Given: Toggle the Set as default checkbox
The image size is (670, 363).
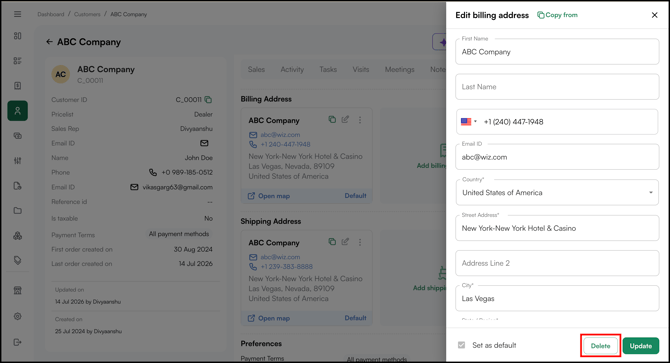Looking at the screenshot, I should pyautogui.click(x=461, y=345).
